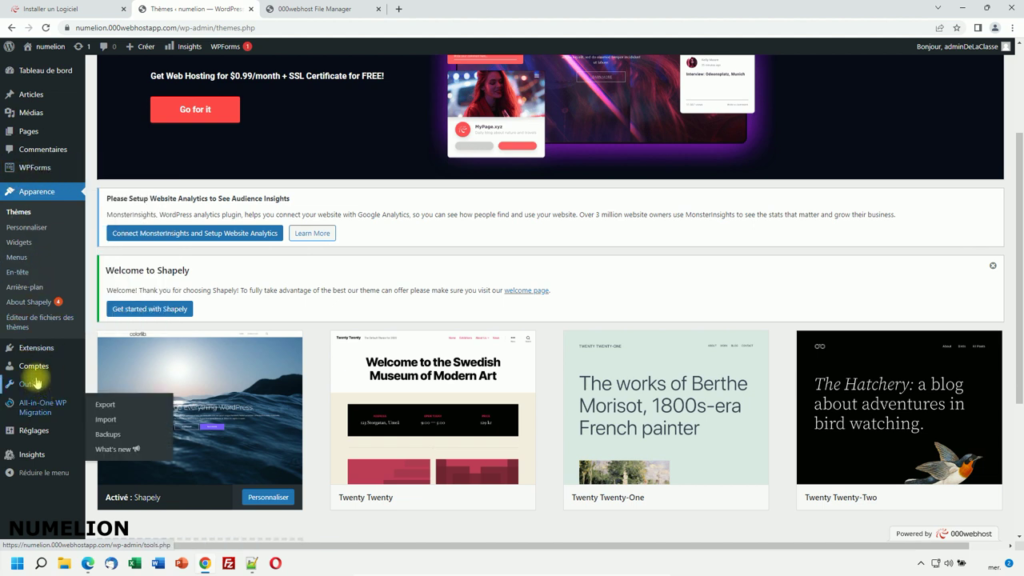This screenshot has height=576, width=1024.
Task: Open Windows search in taskbar
Action: pos(41,563)
